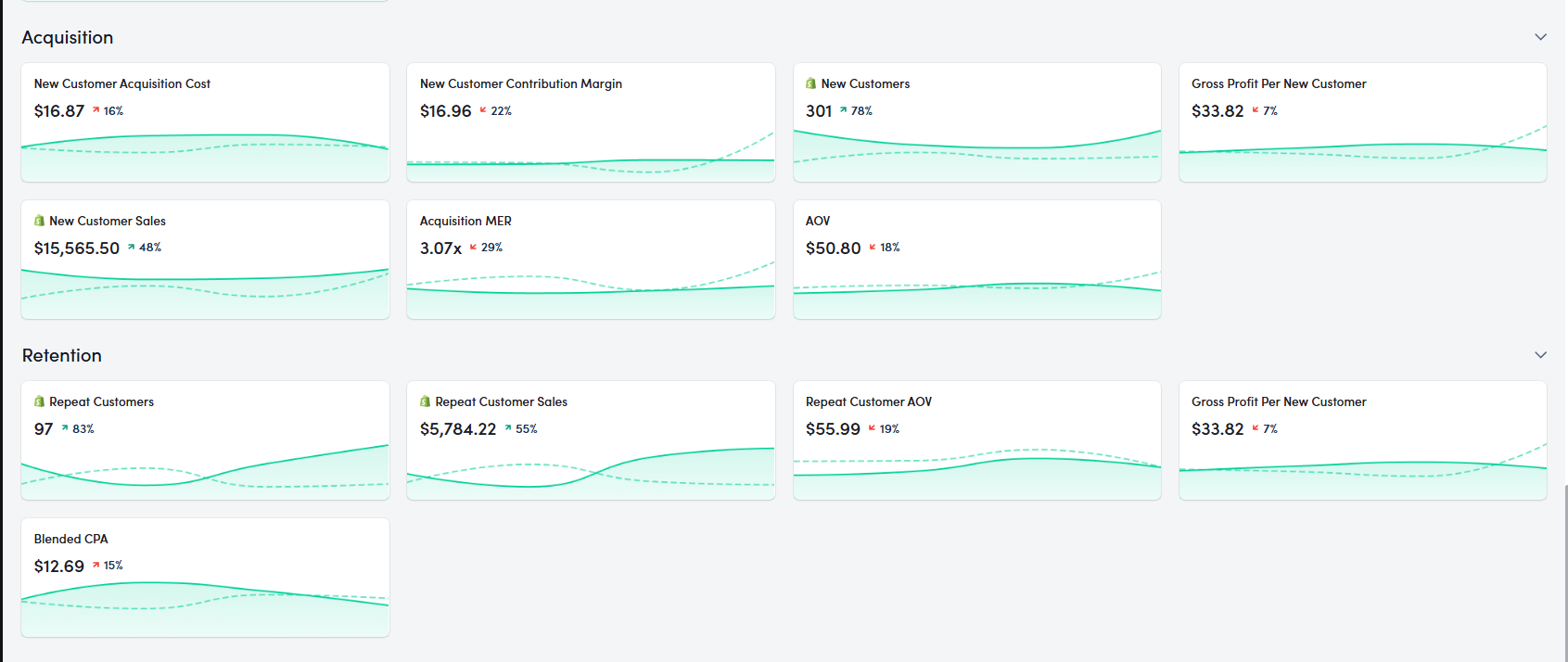Click the up trend arrow beside 301 New Customers
The width and height of the screenshot is (1568, 662).
(x=843, y=110)
